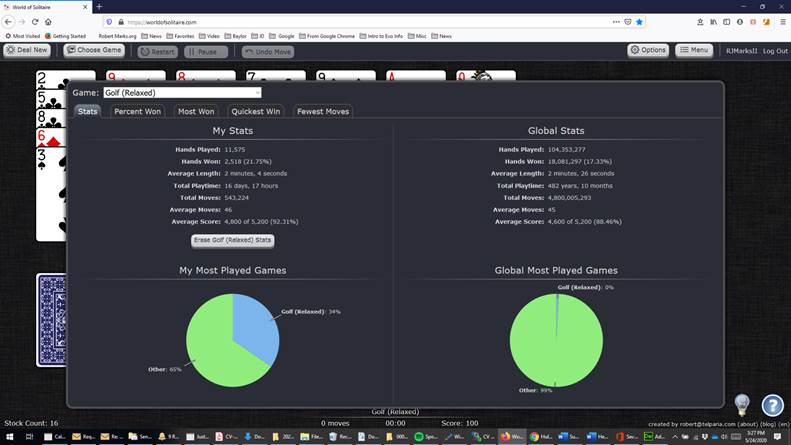The height and width of the screenshot is (445, 791).
Task: Select the Quickest Win tab
Action: pyautogui.click(x=257, y=112)
